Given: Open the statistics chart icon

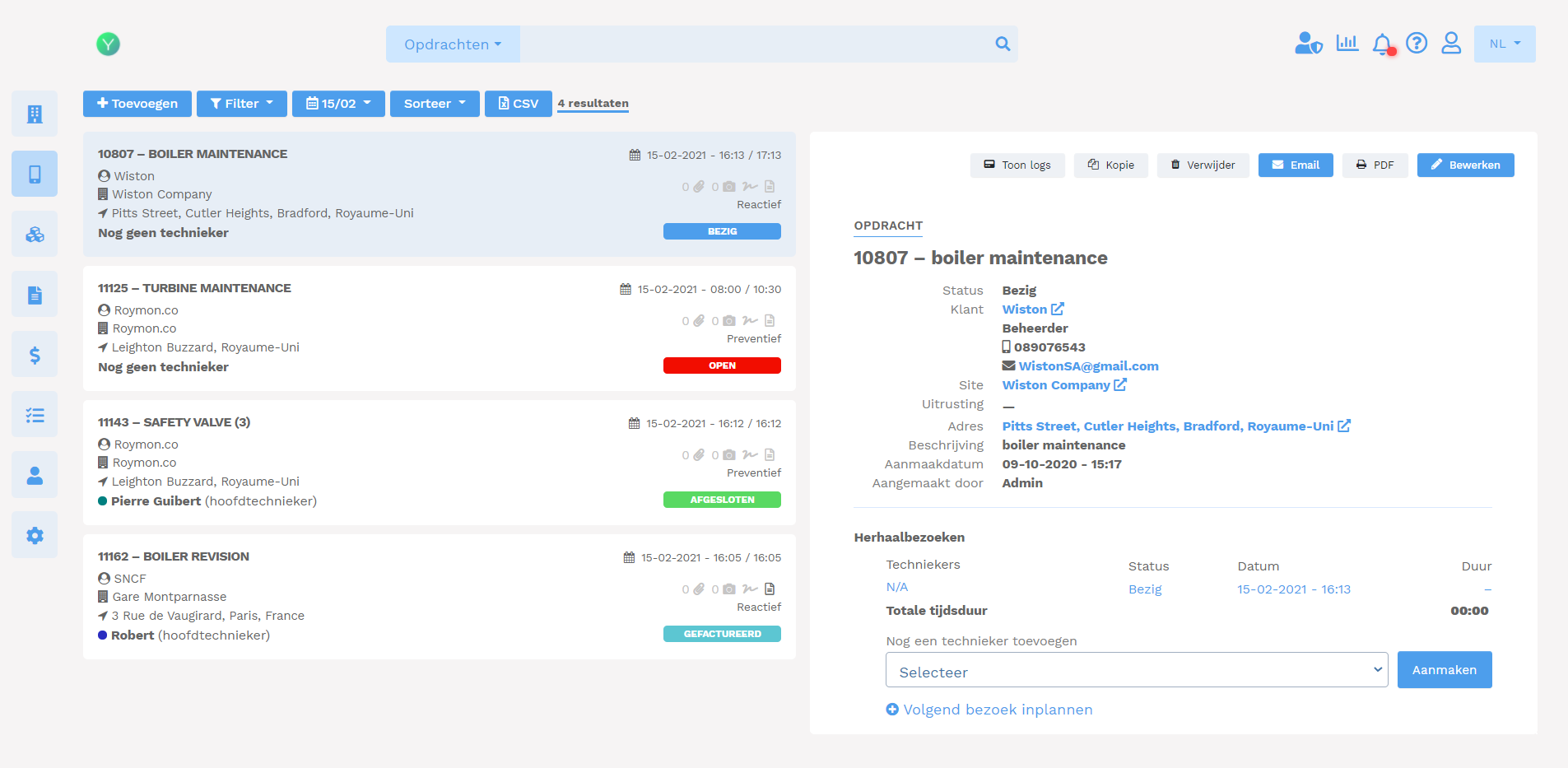Looking at the screenshot, I should (x=1347, y=42).
